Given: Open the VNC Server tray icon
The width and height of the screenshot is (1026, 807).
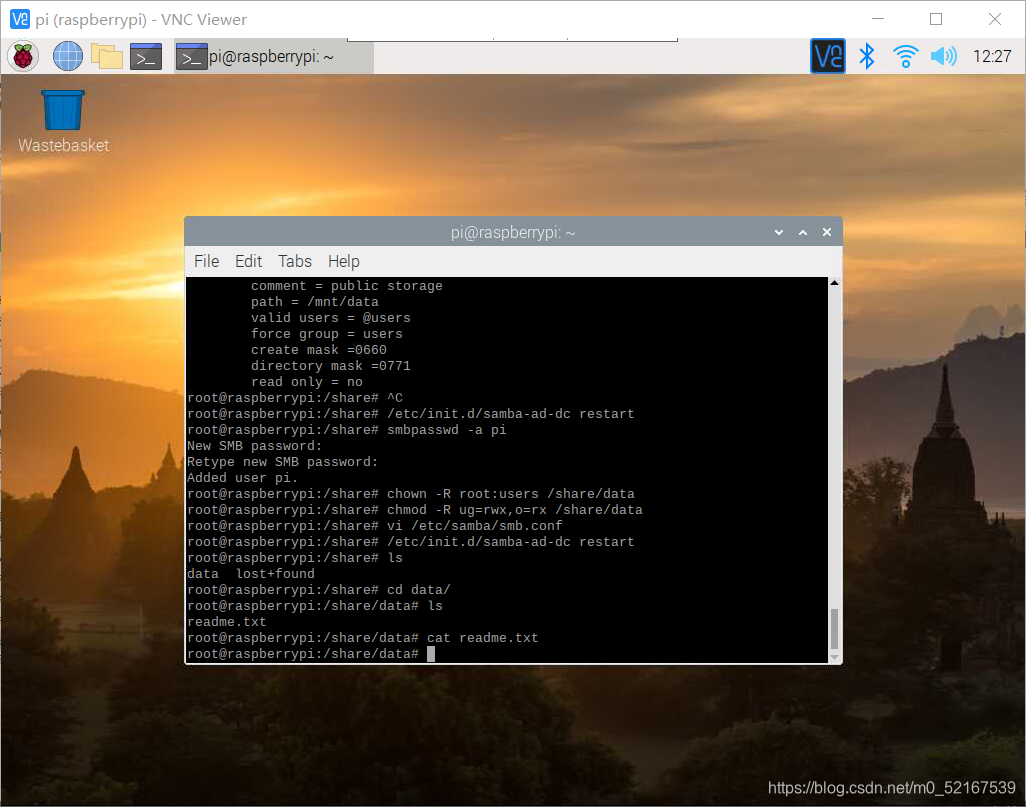Looking at the screenshot, I should click(827, 56).
